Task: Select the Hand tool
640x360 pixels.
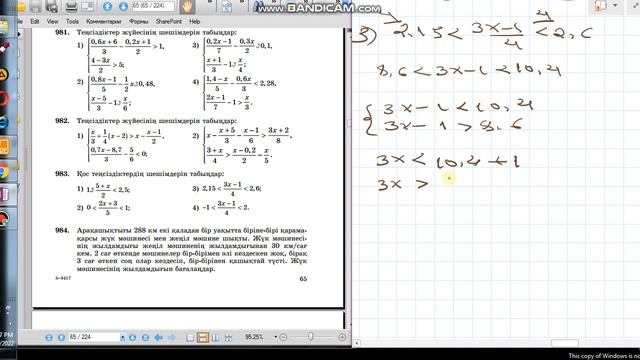Action: click(x=187, y=7)
